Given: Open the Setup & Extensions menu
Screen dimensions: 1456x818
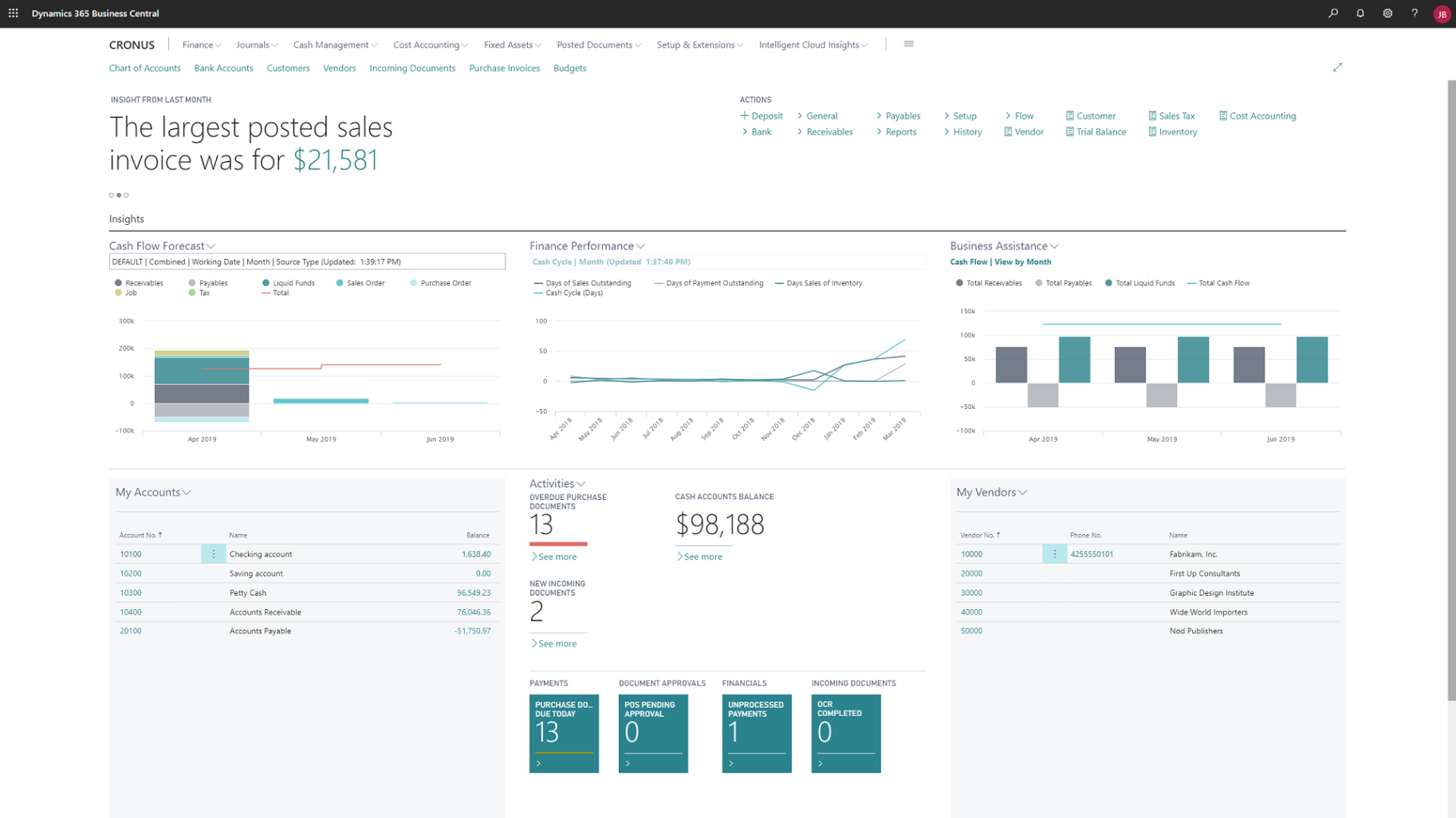Looking at the screenshot, I should pyautogui.click(x=700, y=45).
